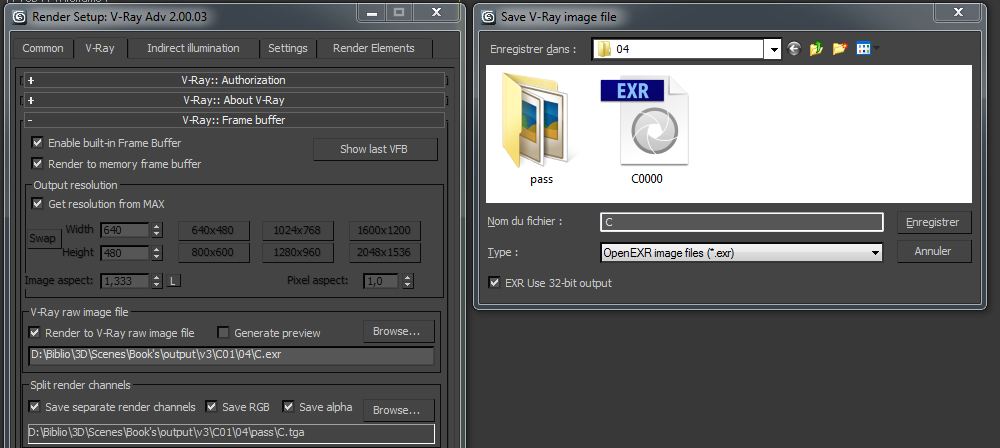Toggle Save separate render channels
The height and width of the screenshot is (448, 1000).
tap(34, 407)
